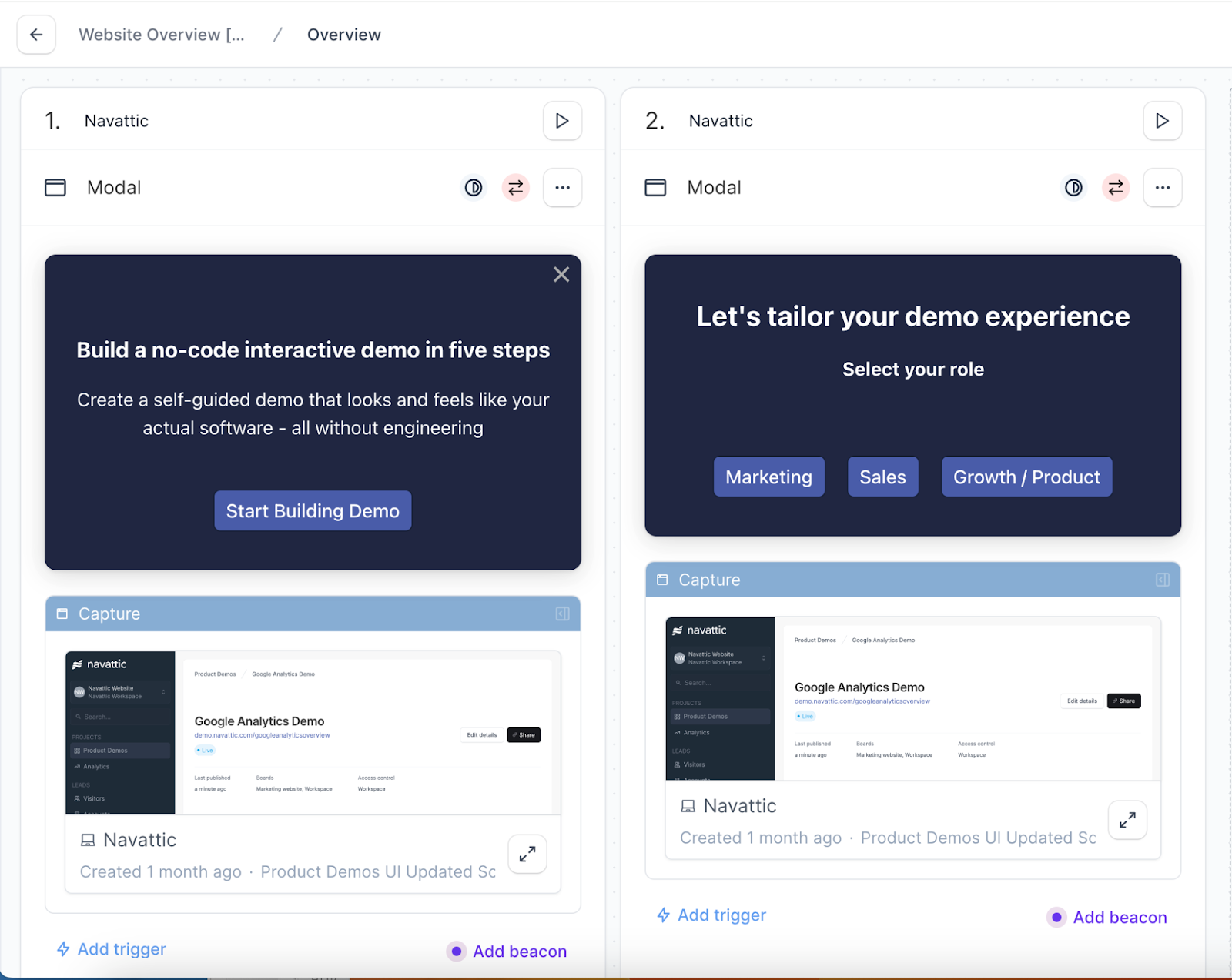Toggle the Capture side panel in step 2
This screenshot has width=1232, height=980.
(x=1163, y=580)
